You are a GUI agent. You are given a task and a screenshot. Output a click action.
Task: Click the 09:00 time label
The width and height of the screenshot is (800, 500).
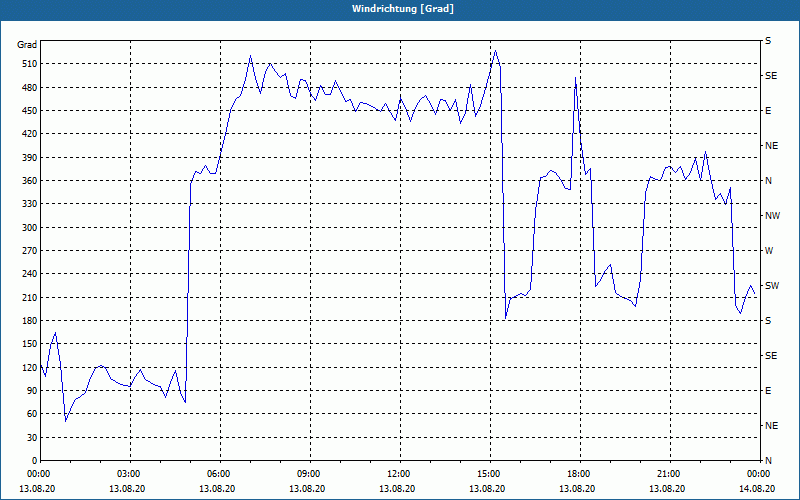click(307, 474)
